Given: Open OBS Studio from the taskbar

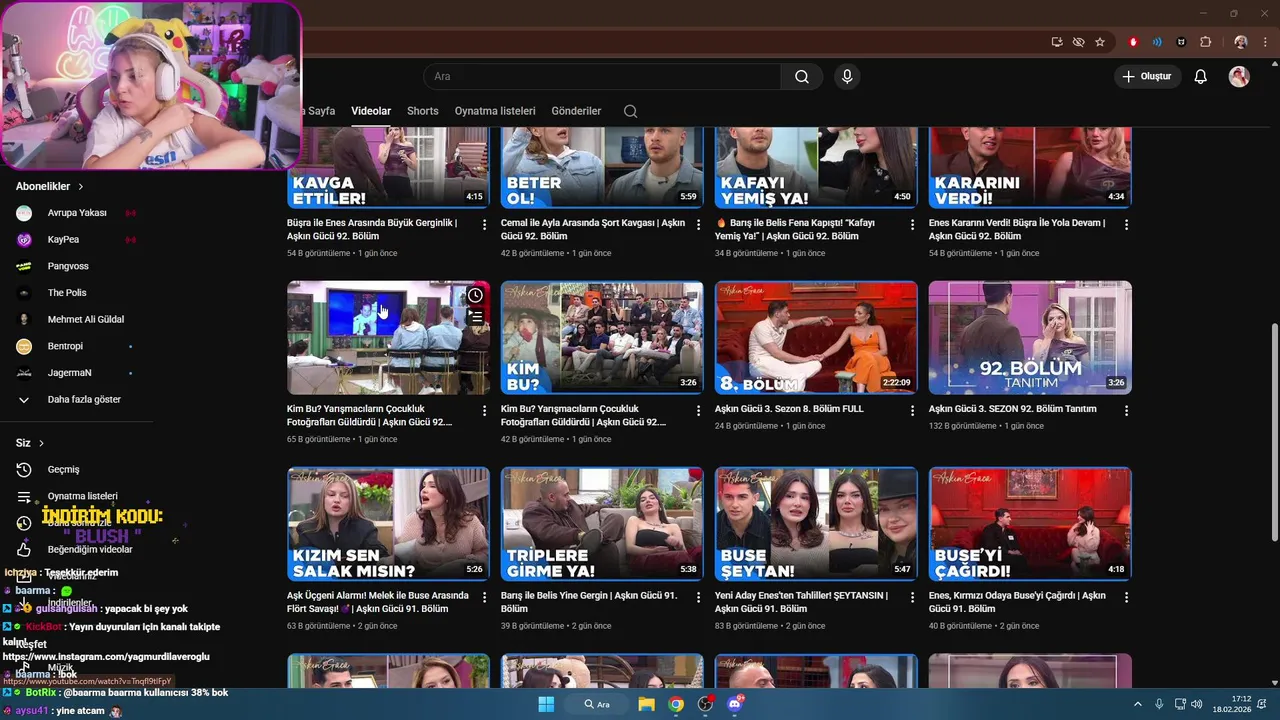Looking at the screenshot, I should tap(706, 704).
